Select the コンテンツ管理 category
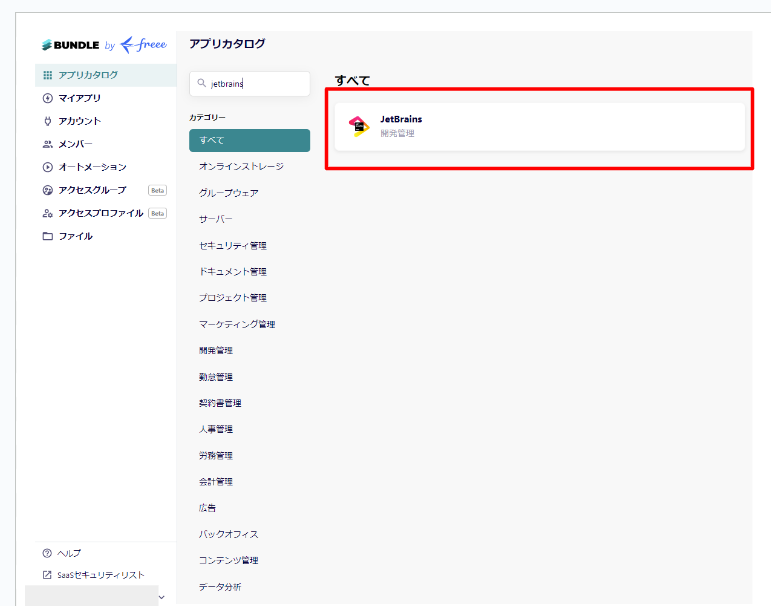This screenshot has width=771, height=606. (x=228, y=560)
